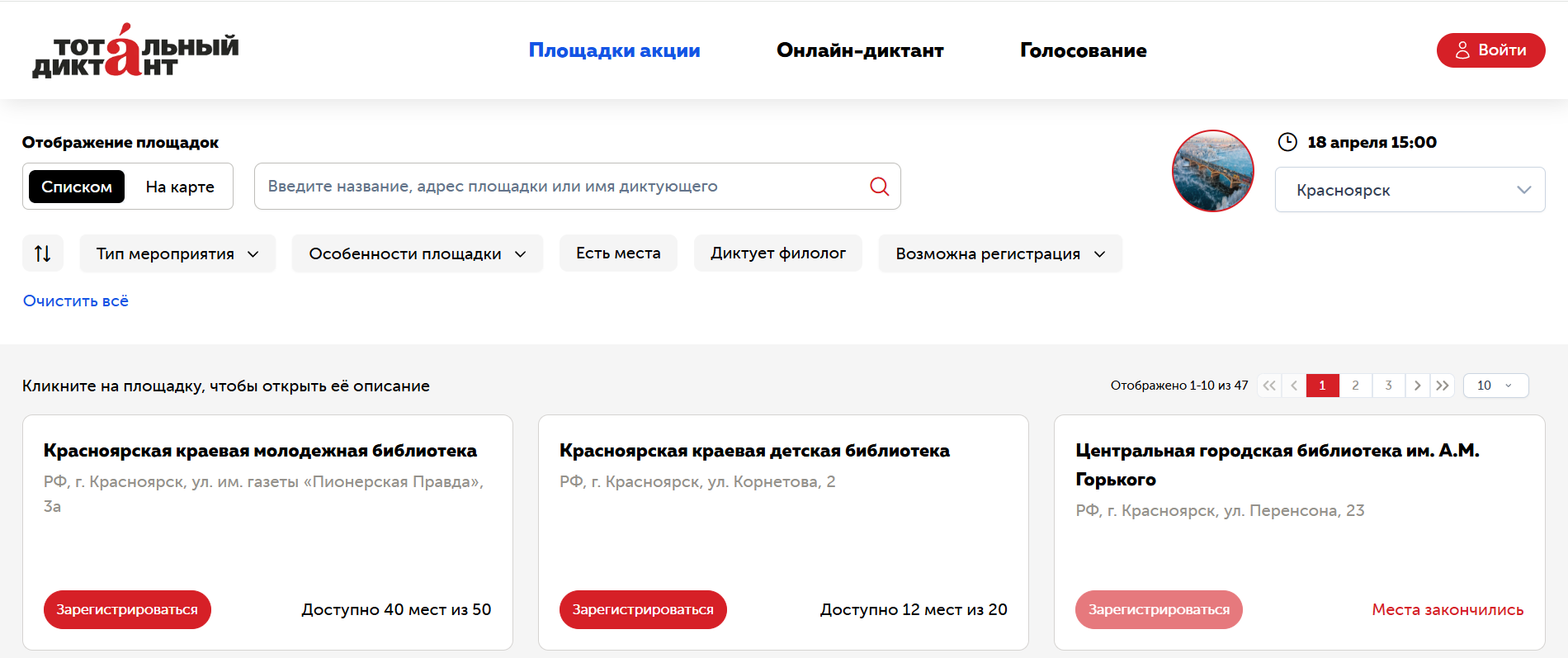Click the venue search input field
This screenshot has width=1568, height=658.
[561, 187]
